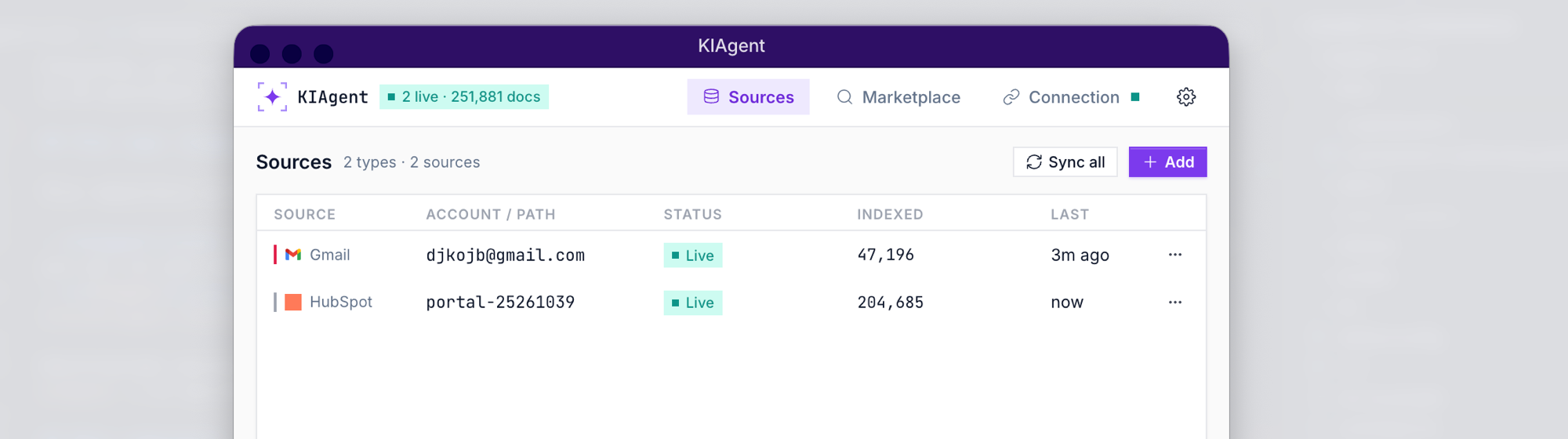Viewport: 1568px width, 439px height.
Task: Click the '3m ago' last sync value
Action: (1080, 256)
